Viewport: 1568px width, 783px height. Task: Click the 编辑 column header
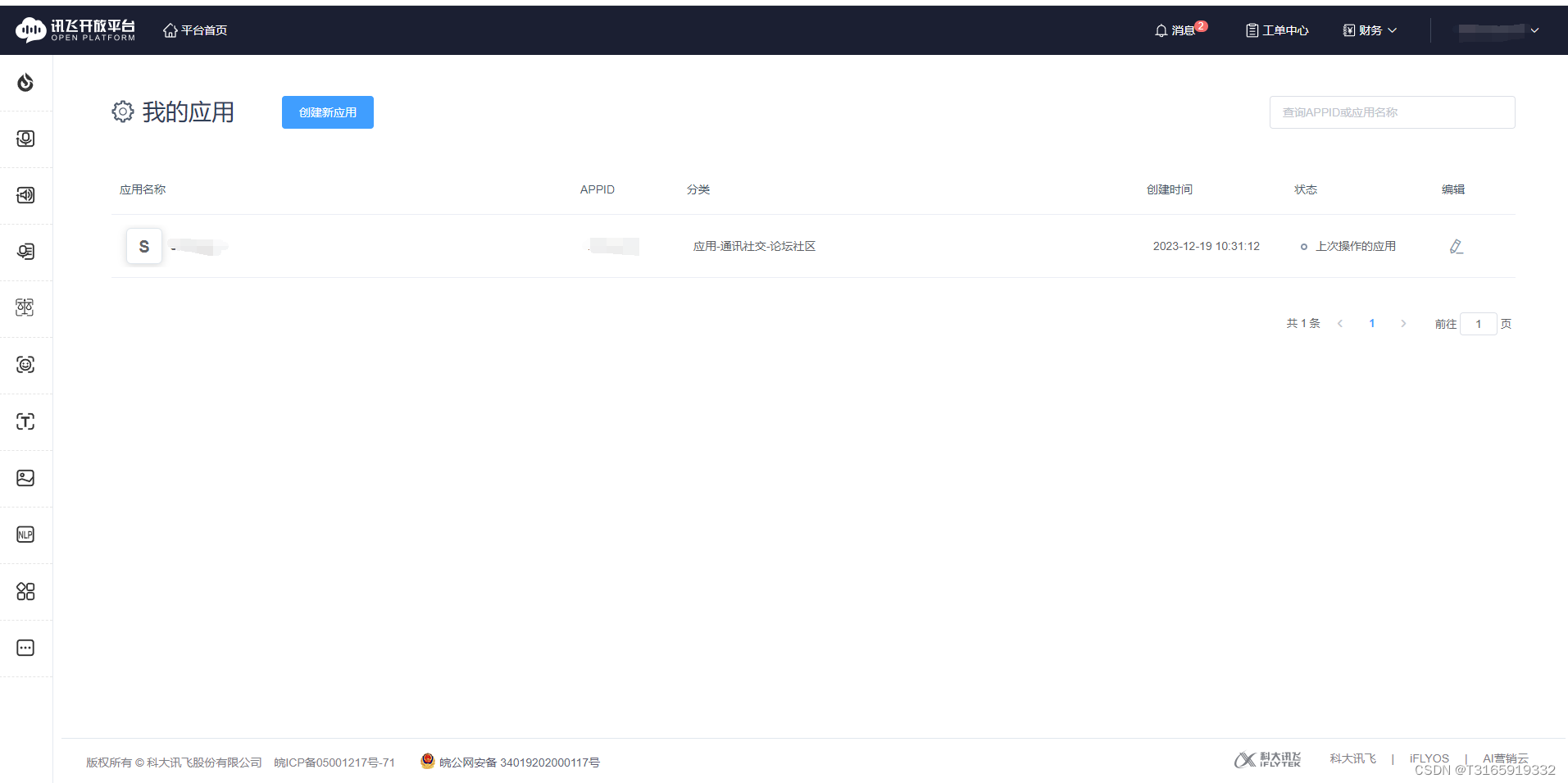click(1452, 189)
